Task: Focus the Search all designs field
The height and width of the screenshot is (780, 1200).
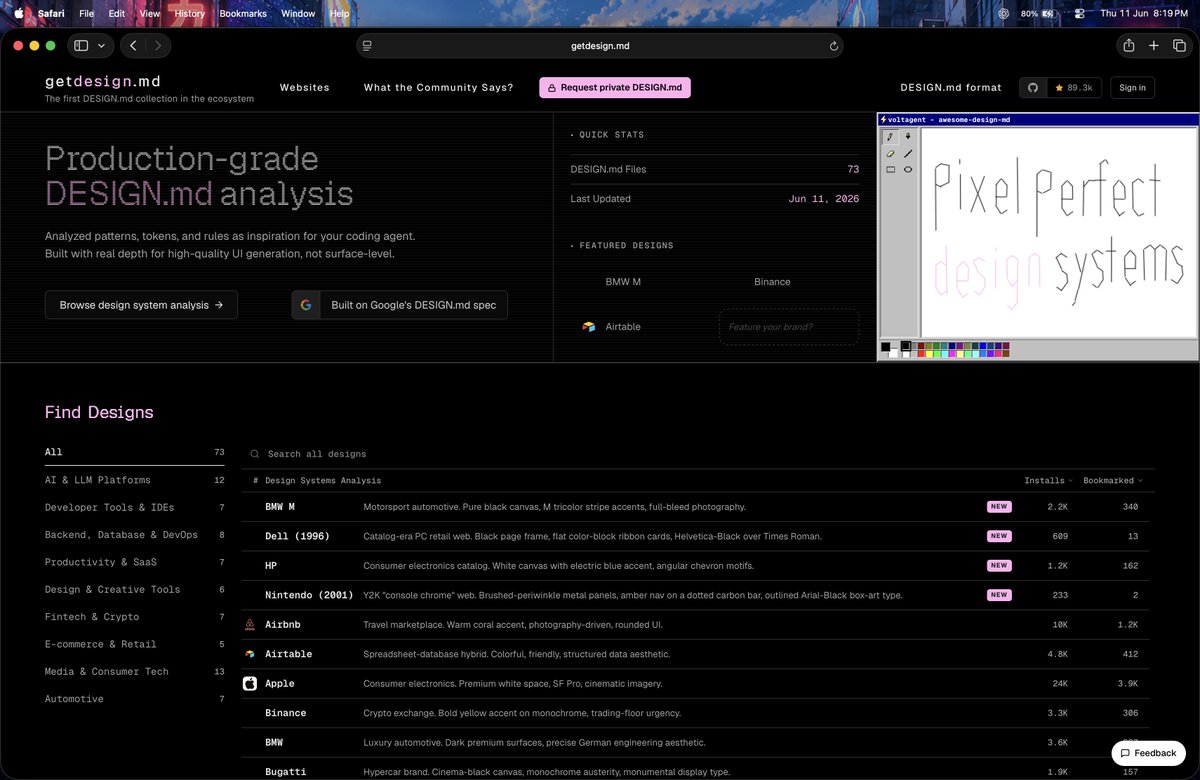Action: [x=700, y=454]
